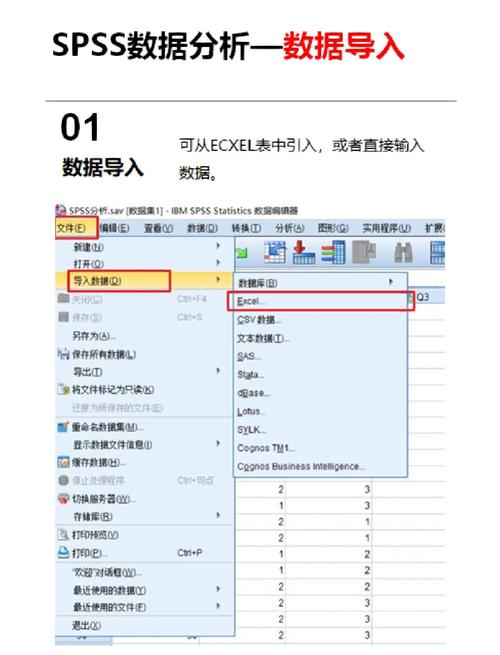Image resolution: width=500 pixels, height=655 pixels.
Task: Click the Go to Case toolbar icon
Action: coord(275,251)
